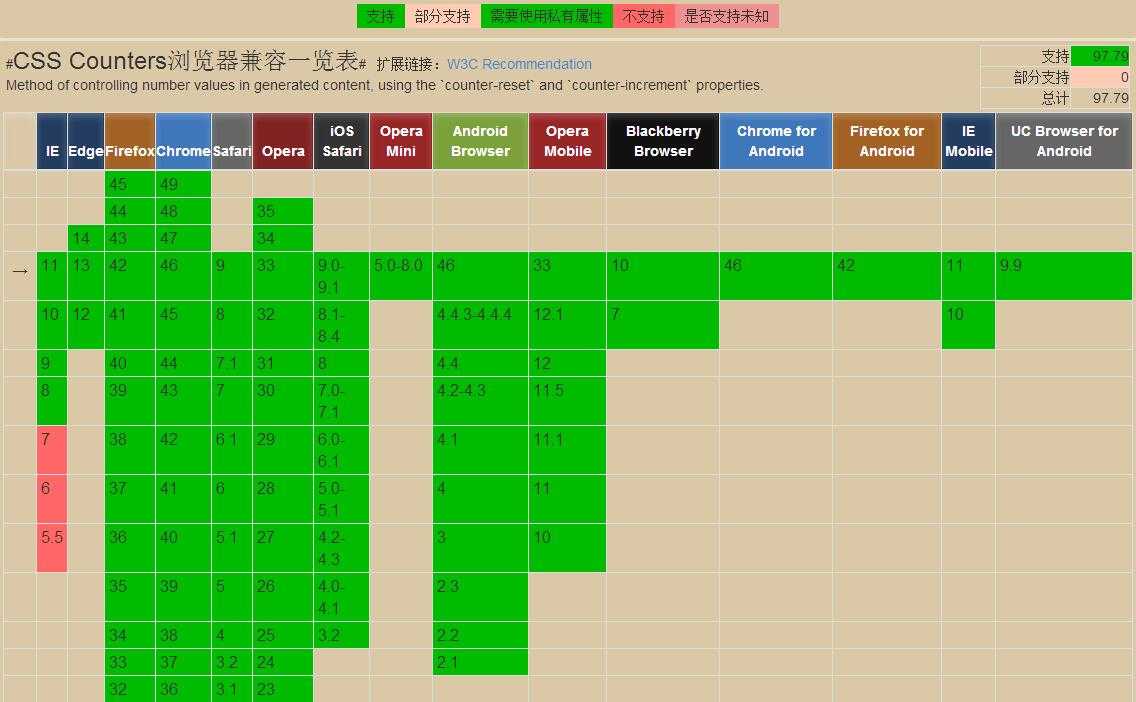Screen dimensions: 1136x702
Task: Select the Android Browser column header
Action: pyautogui.click(x=480, y=141)
